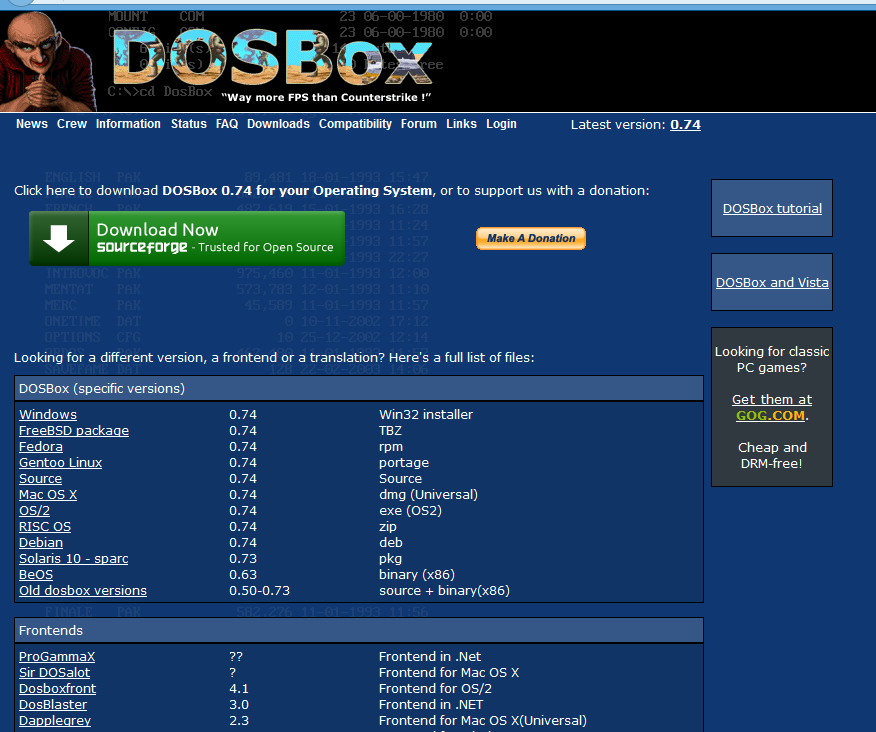Open the Debian package link
Viewport: 876px width, 732px height.
[x=41, y=543]
